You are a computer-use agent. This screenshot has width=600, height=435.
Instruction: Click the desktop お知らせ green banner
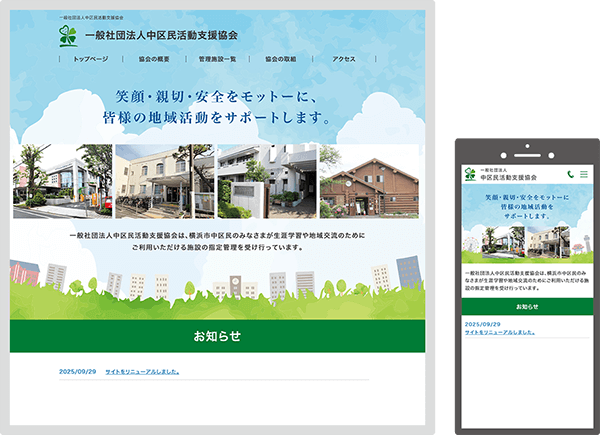pos(217,336)
